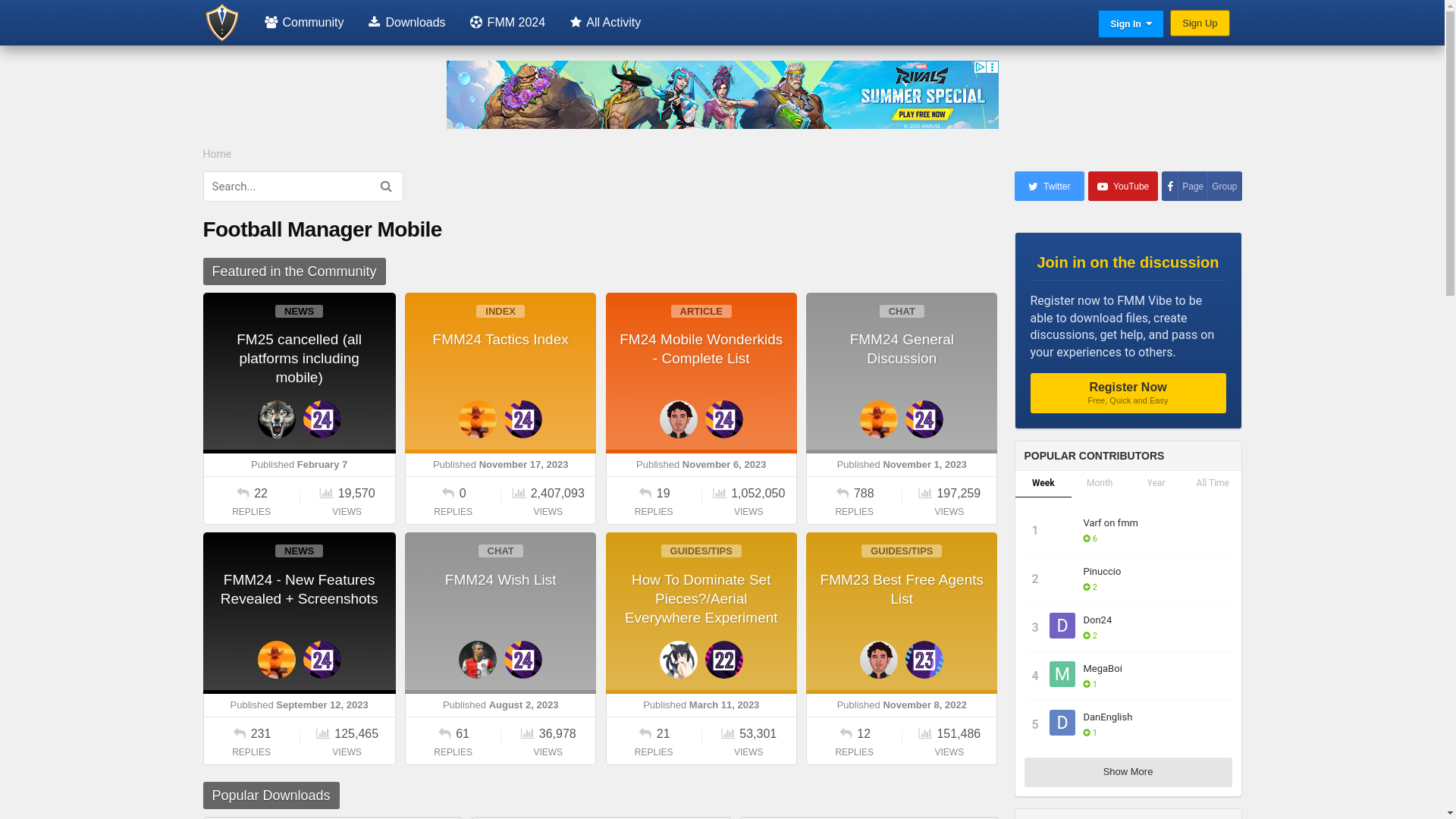Click the 24 badge on FM25 cancelled card
Viewport: 1456px width, 819px height.
pos(322,419)
